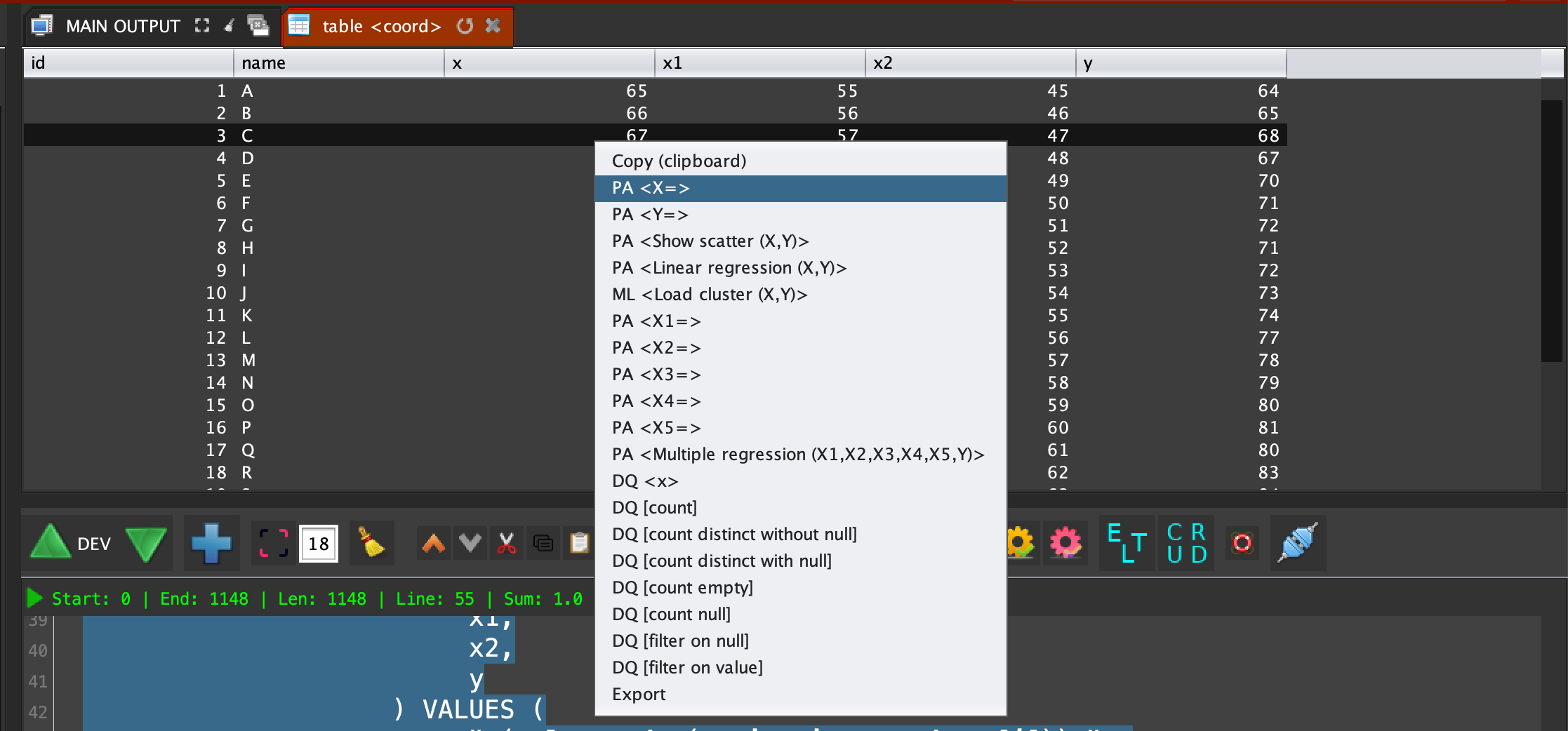Click Export in the context menu
The width and height of the screenshot is (1568, 731).
[x=638, y=695]
